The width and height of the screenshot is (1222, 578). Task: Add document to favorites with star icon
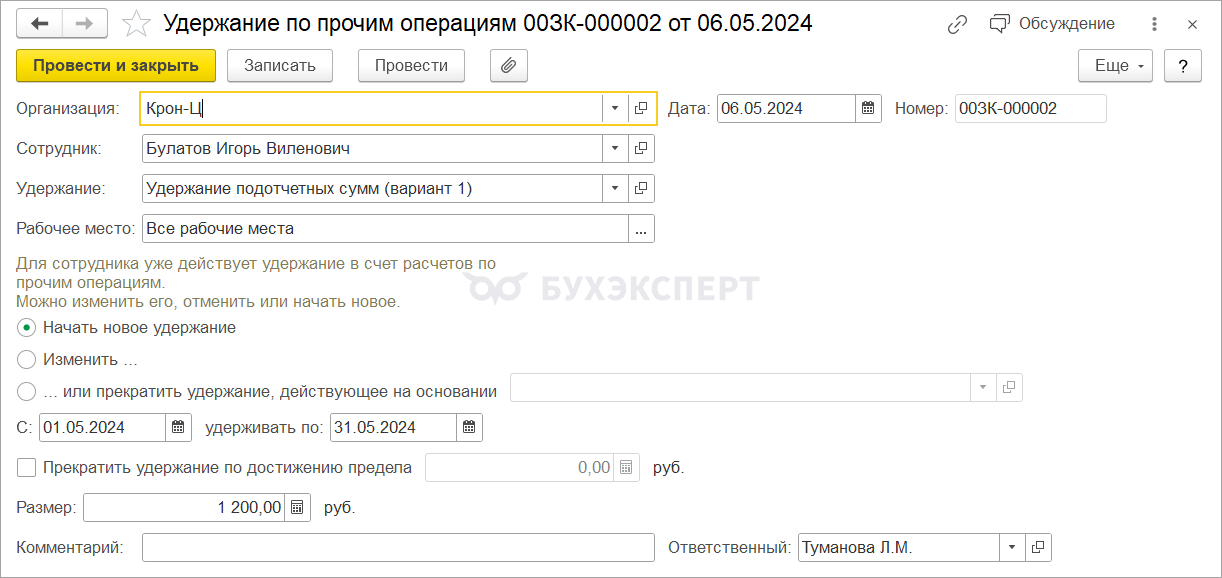click(x=136, y=23)
